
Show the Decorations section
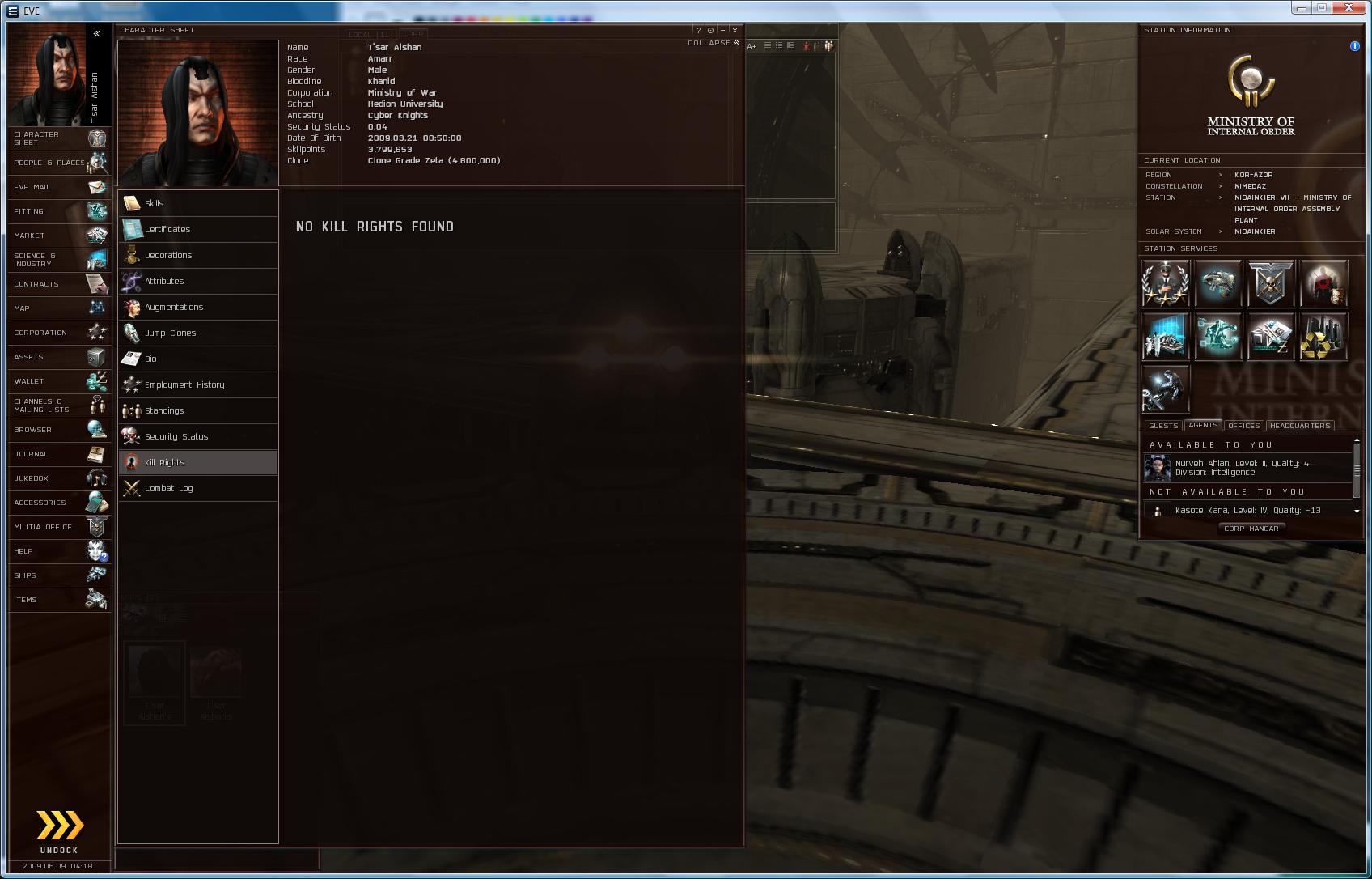(198, 256)
